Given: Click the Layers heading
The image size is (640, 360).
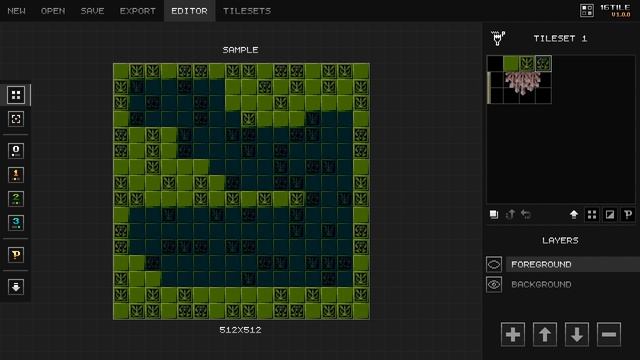Looking at the screenshot, I should [x=560, y=240].
